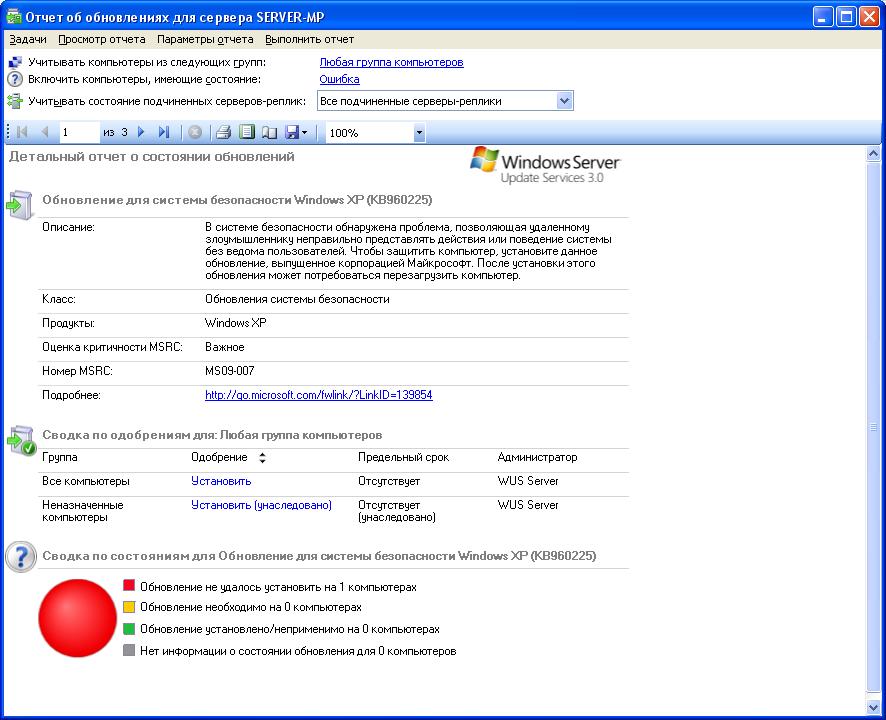Click title bar application icon

click(x=14, y=16)
